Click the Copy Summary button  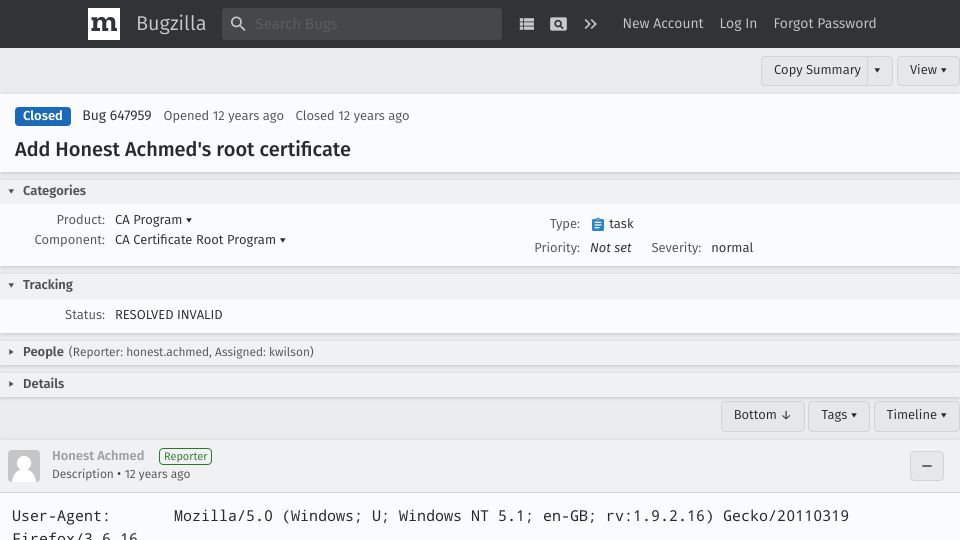tap(815, 70)
